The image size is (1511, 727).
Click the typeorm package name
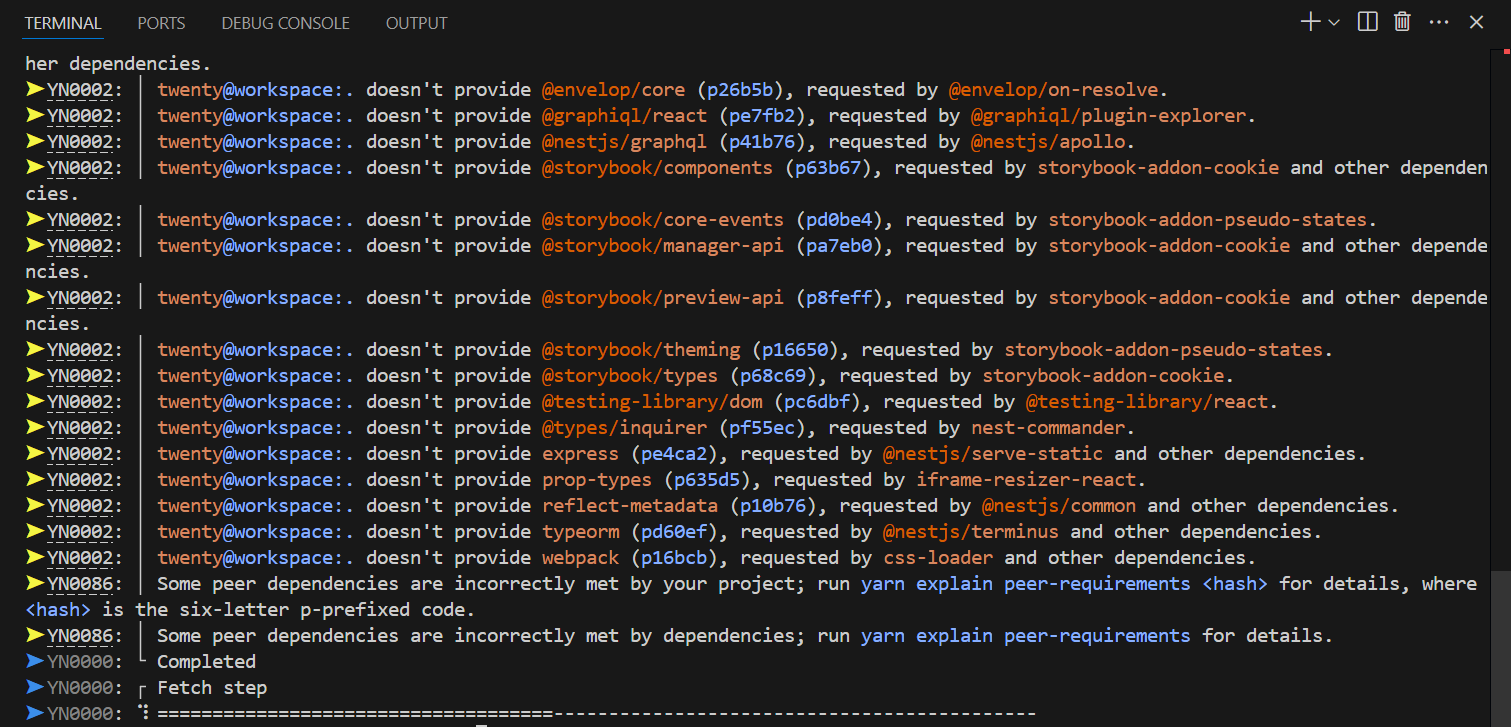[580, 531]
